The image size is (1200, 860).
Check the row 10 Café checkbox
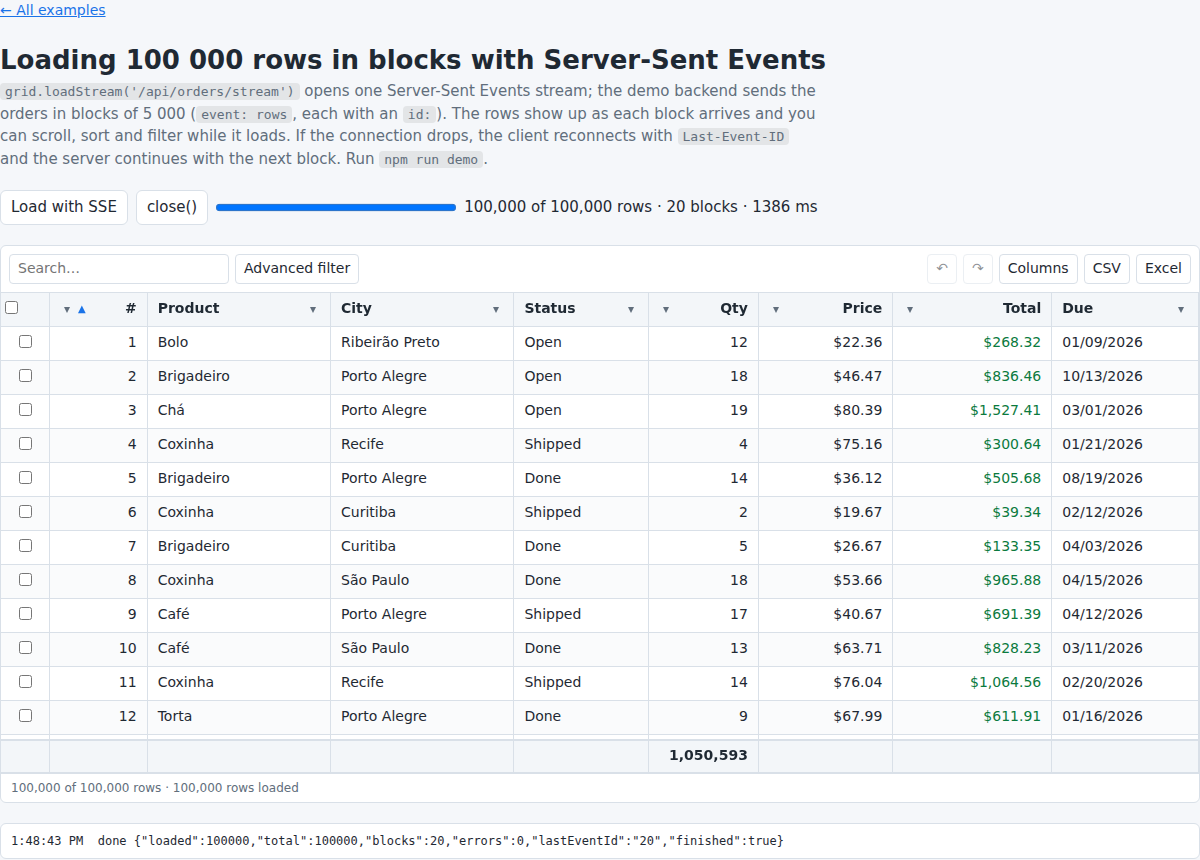click(25, 648)
